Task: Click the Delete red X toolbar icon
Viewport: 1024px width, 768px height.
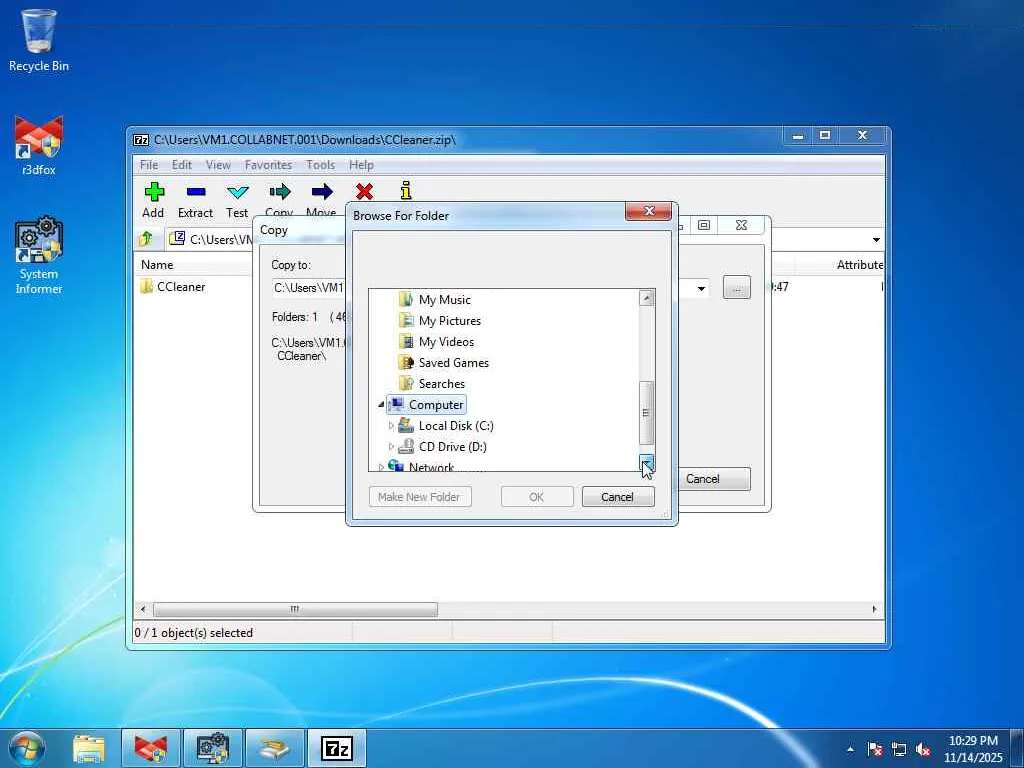Action: coord(364,192)
